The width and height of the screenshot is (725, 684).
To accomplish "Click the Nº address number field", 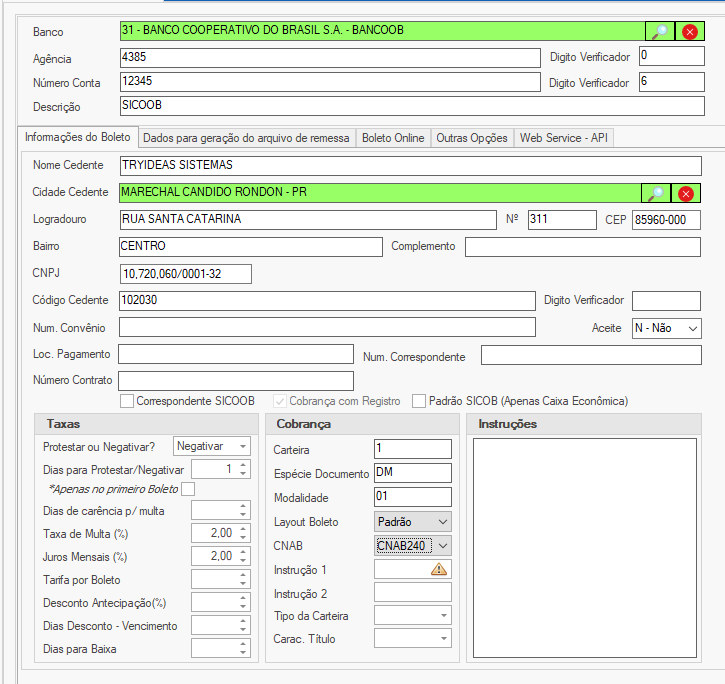I will (x=562, y=220).
